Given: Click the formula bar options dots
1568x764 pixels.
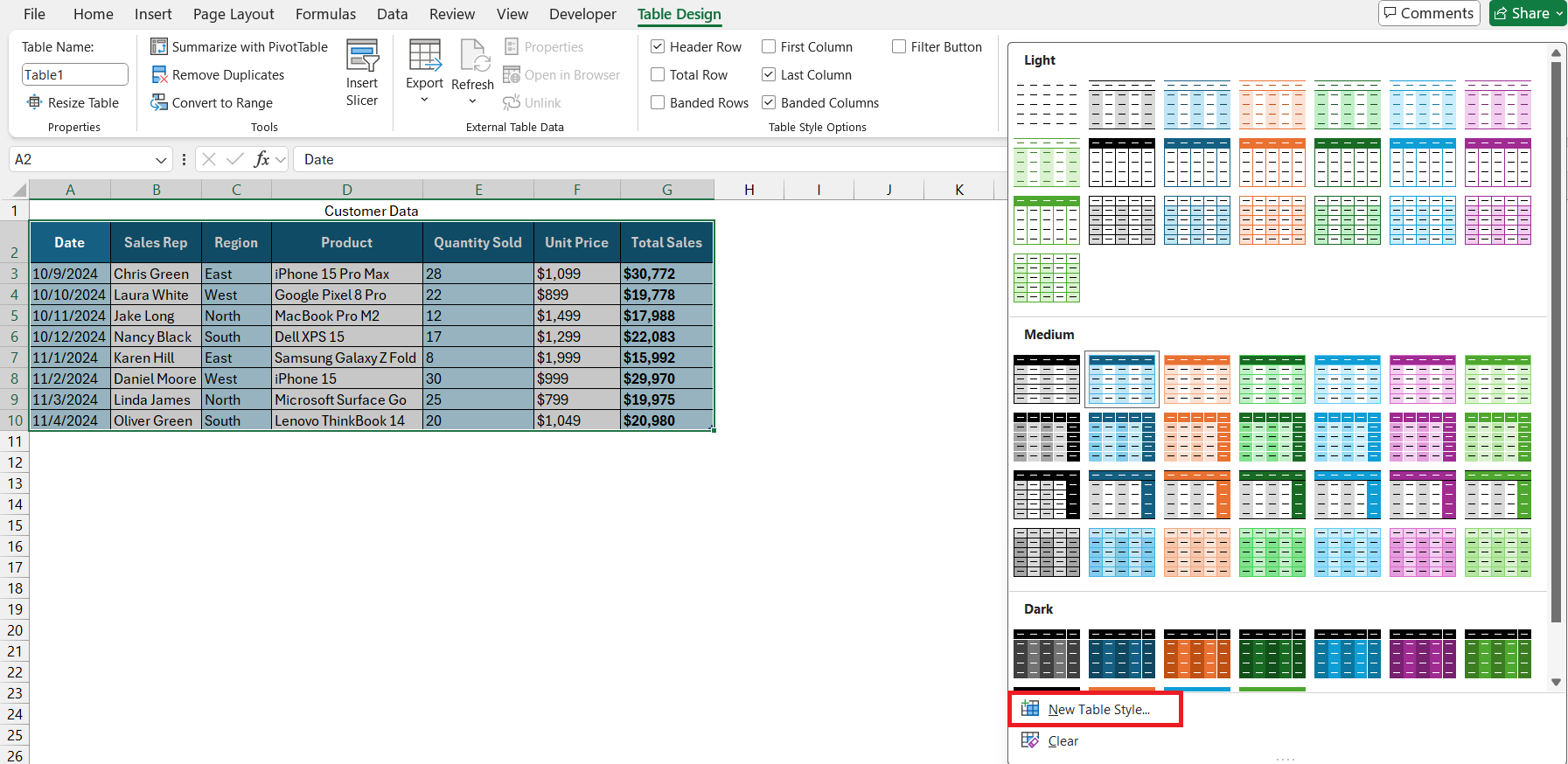Looking at the screenshot, I should (x=184, y=159).
